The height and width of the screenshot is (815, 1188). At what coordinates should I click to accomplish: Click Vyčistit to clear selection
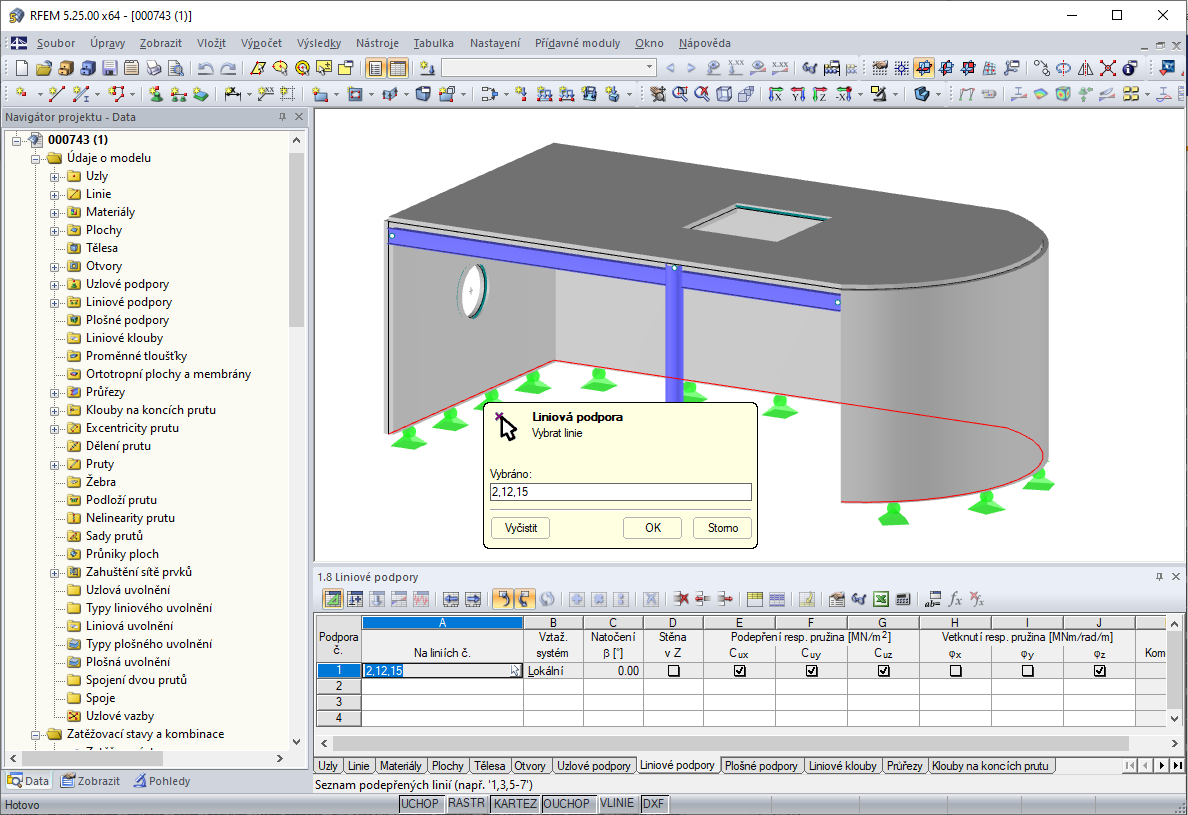click(x=521, y=528)
